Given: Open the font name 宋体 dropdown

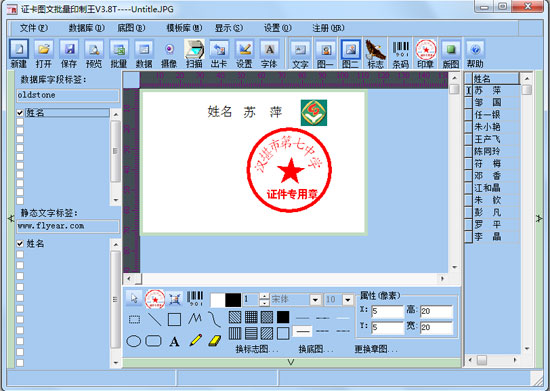Looking at the screenshot, I should coord(315,300).
